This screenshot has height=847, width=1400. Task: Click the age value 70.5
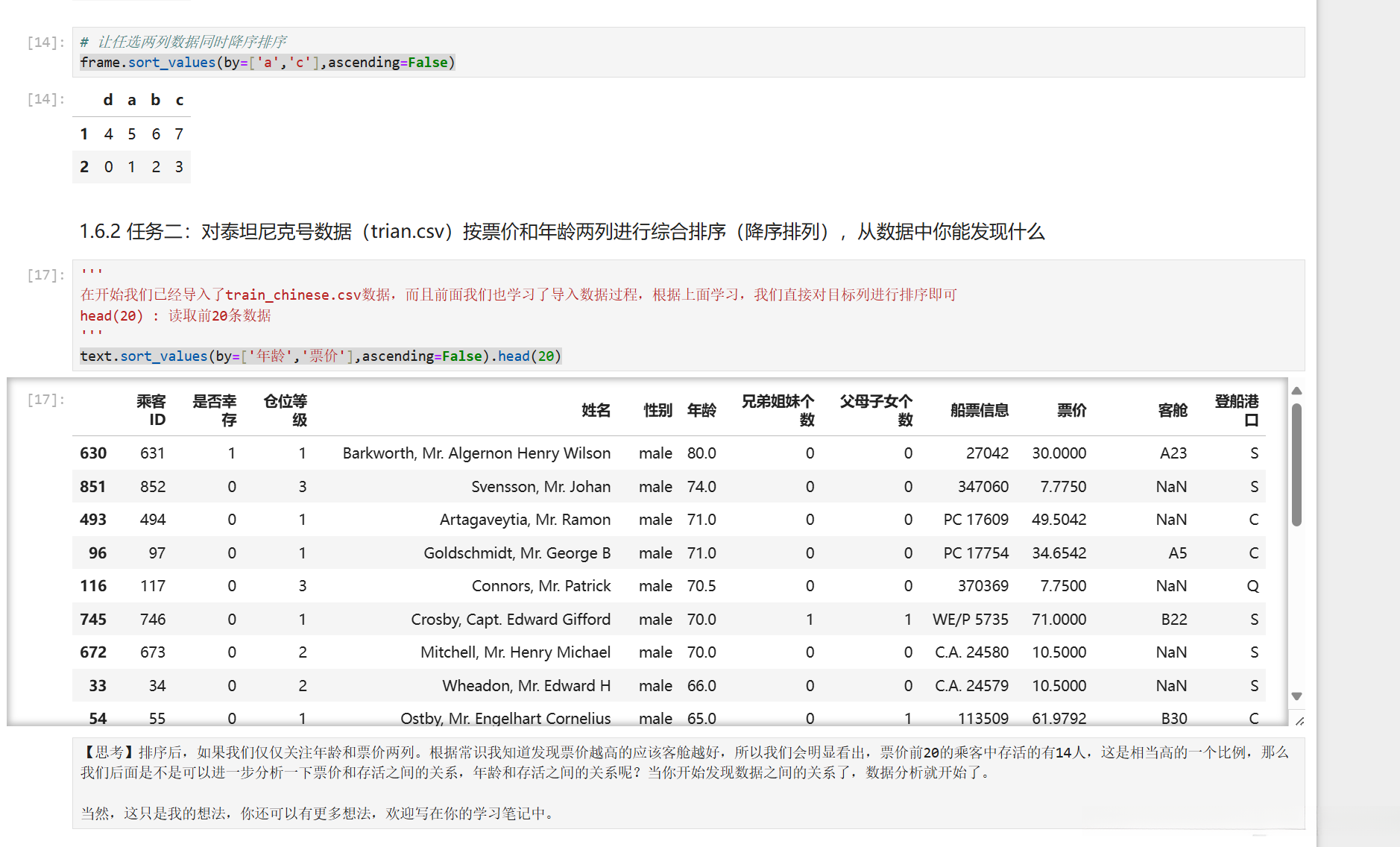701,586
